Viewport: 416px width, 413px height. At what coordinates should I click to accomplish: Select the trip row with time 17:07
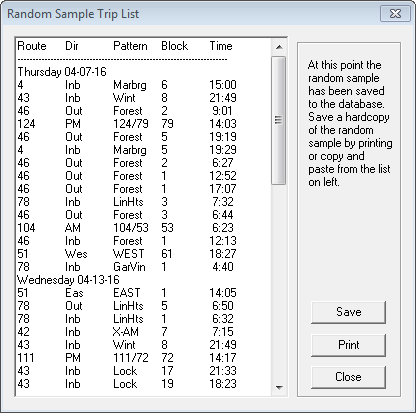coord(127,189)
